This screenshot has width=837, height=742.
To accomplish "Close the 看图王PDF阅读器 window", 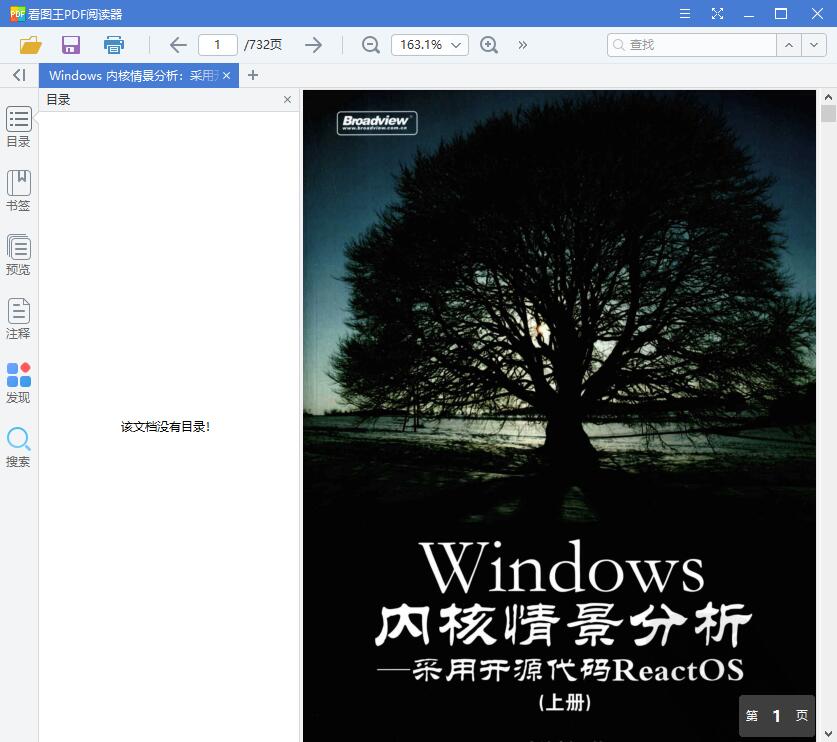I will click(817, 14).
